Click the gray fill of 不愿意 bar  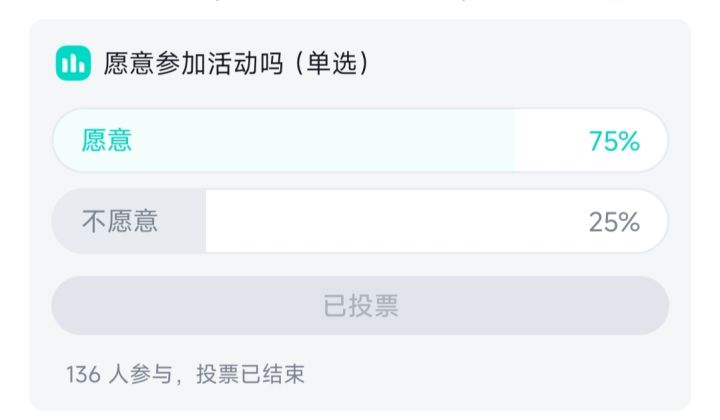coord(129,221)
